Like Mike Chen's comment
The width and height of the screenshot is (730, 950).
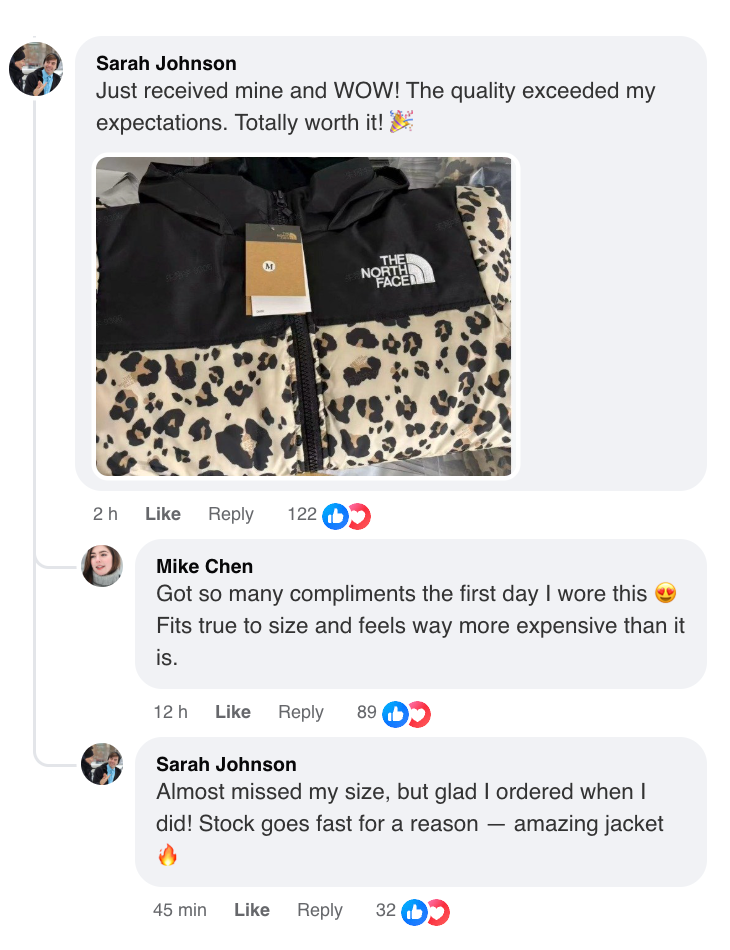(233, 712)
